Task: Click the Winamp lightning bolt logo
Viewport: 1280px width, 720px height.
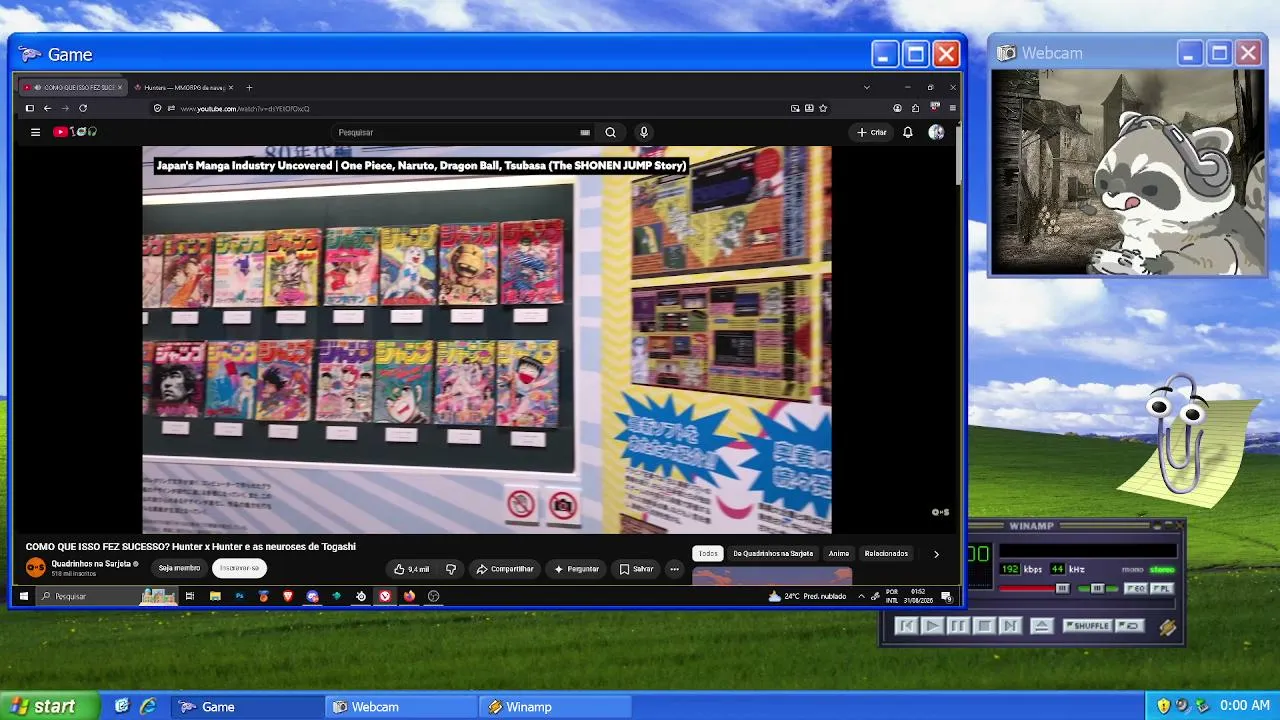Action: point(1167,627)
